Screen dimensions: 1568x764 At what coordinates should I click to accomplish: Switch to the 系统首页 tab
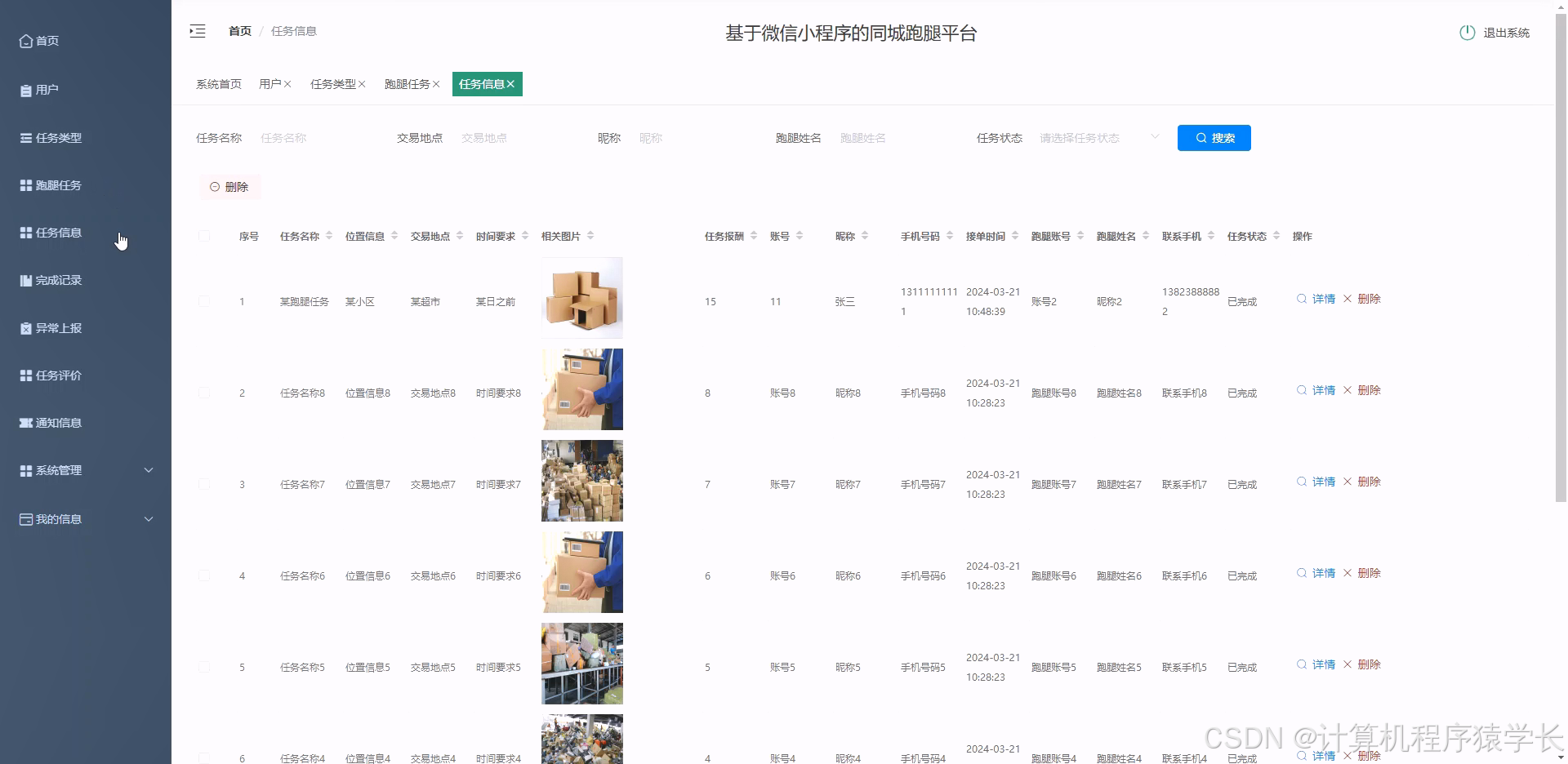tap(218, 83)
